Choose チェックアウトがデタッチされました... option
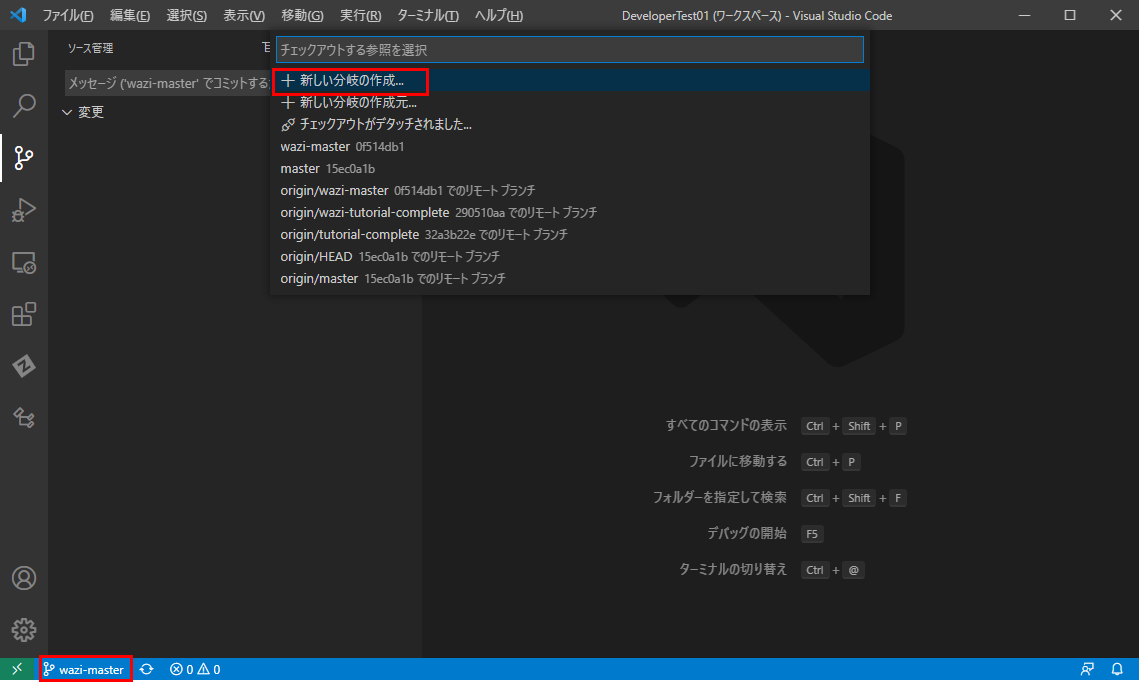Viewport: 1139px width, 682px height. (x=570, y=124)
